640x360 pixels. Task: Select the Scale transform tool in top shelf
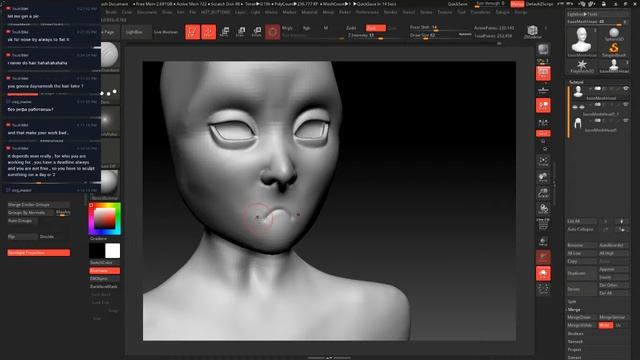click(x=240, y=32)
